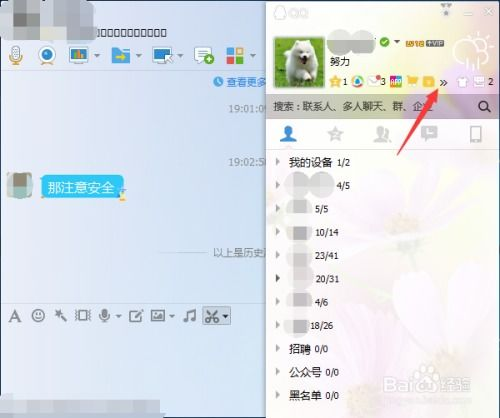The width and height of the screenshot is (500, 418).
Task: Start a video call with webcam icon
Action: tap(47, 55)
